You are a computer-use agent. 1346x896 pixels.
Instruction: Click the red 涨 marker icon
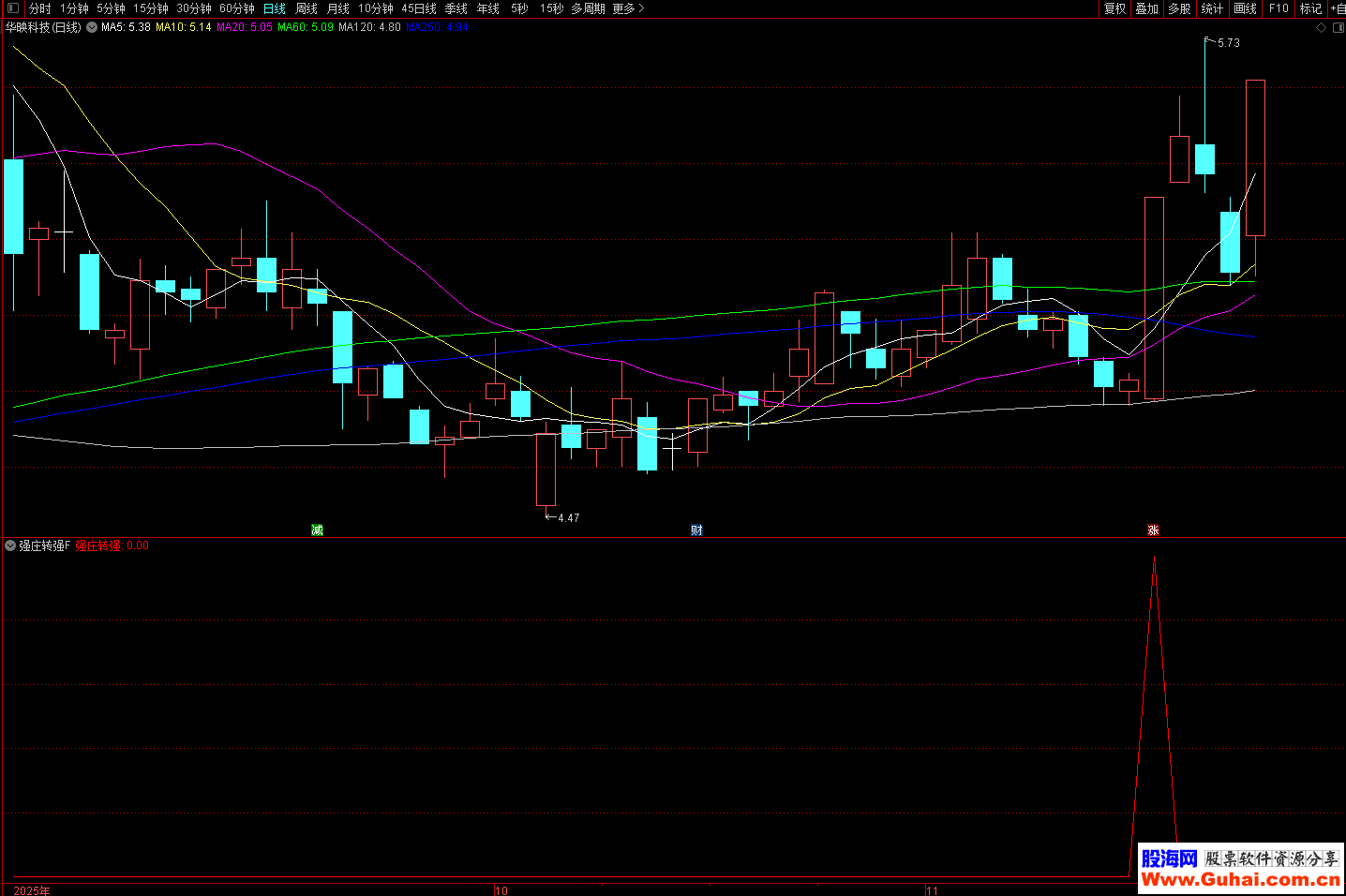[1153, 530]
